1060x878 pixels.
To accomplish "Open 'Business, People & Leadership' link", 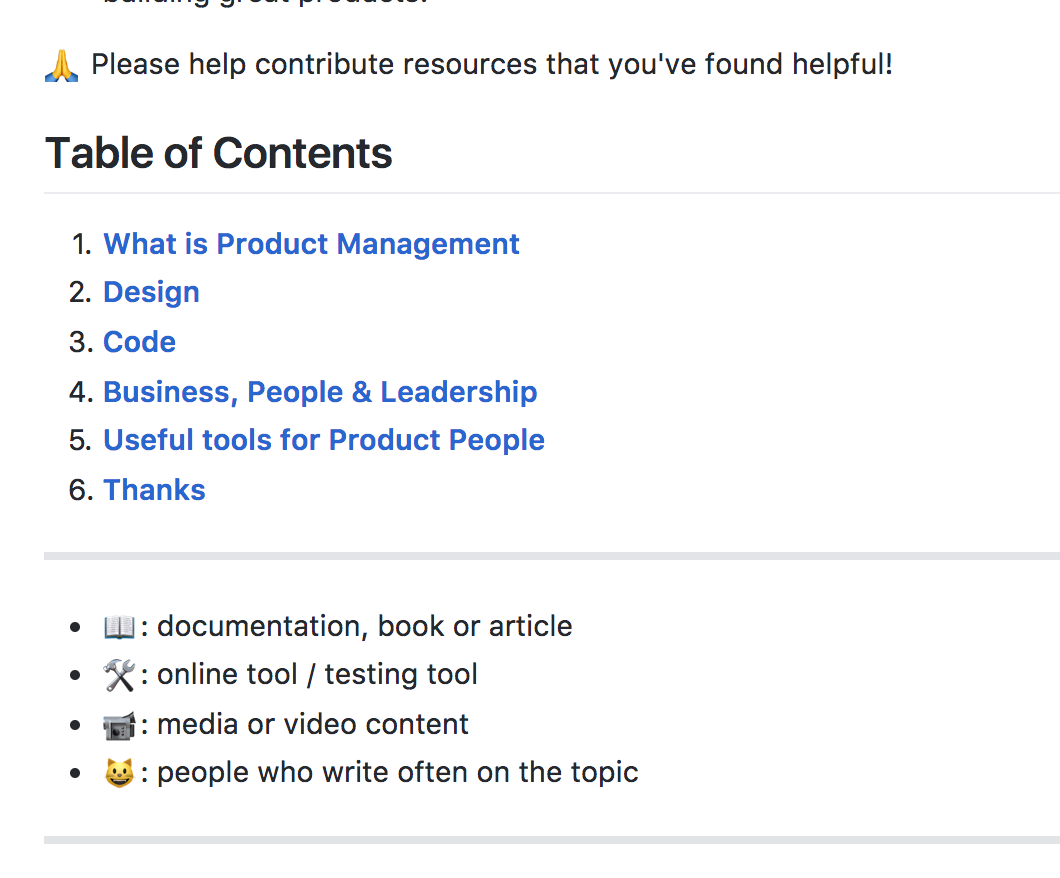I will click(x=320, y=391).
